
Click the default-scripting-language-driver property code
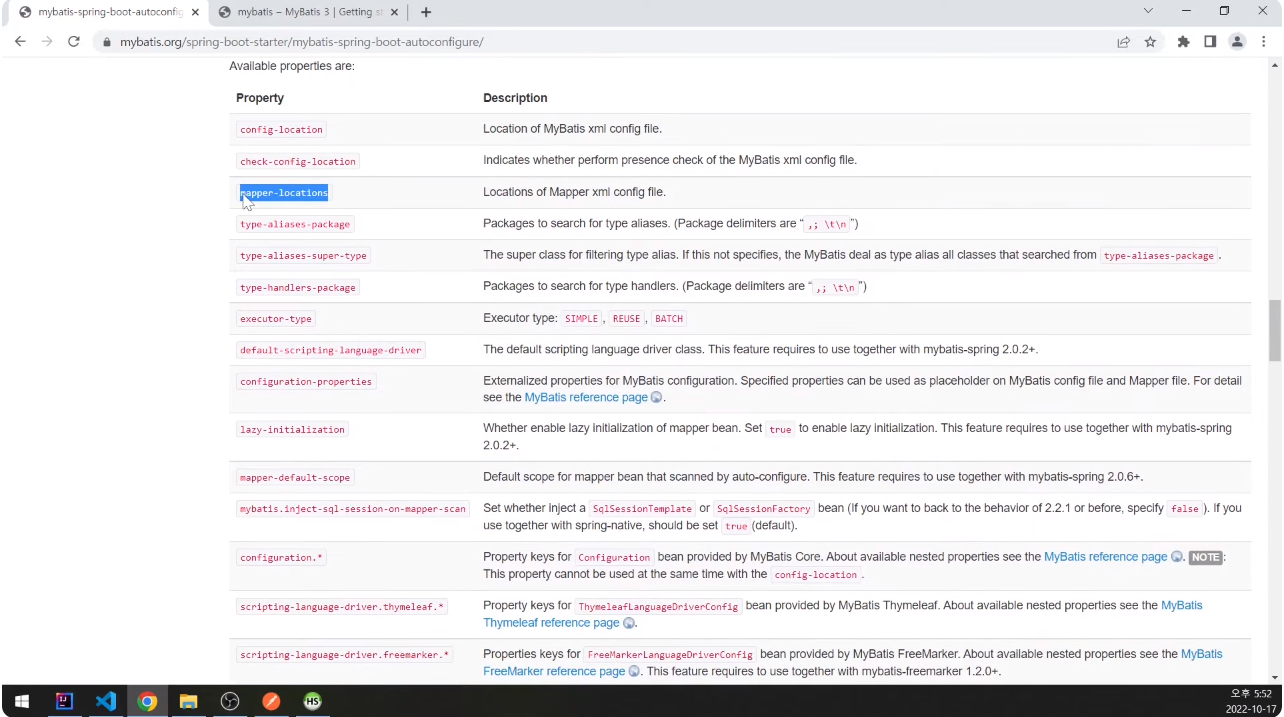[331, 350]
